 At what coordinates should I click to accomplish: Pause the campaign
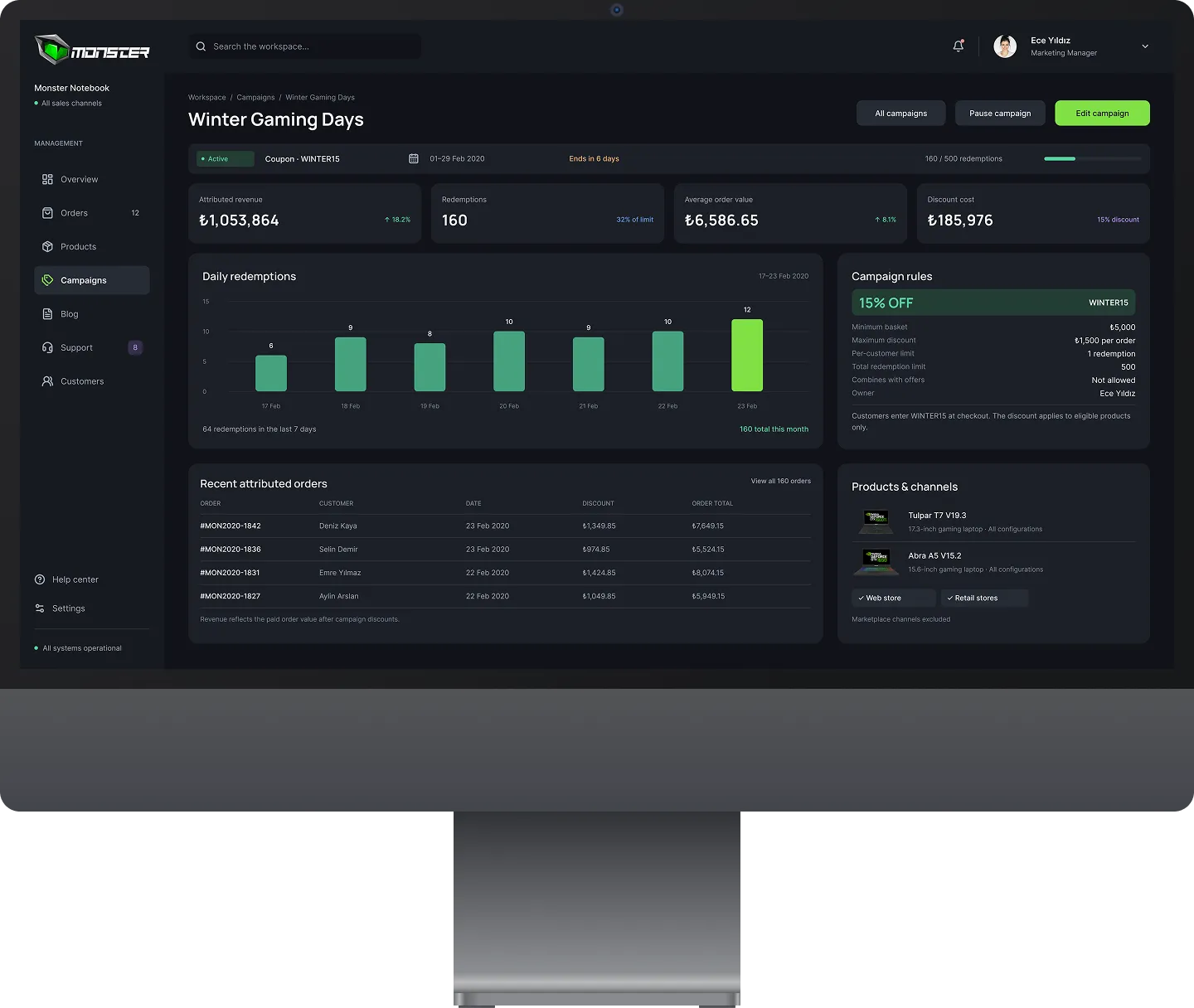(x=1000, y=114)
